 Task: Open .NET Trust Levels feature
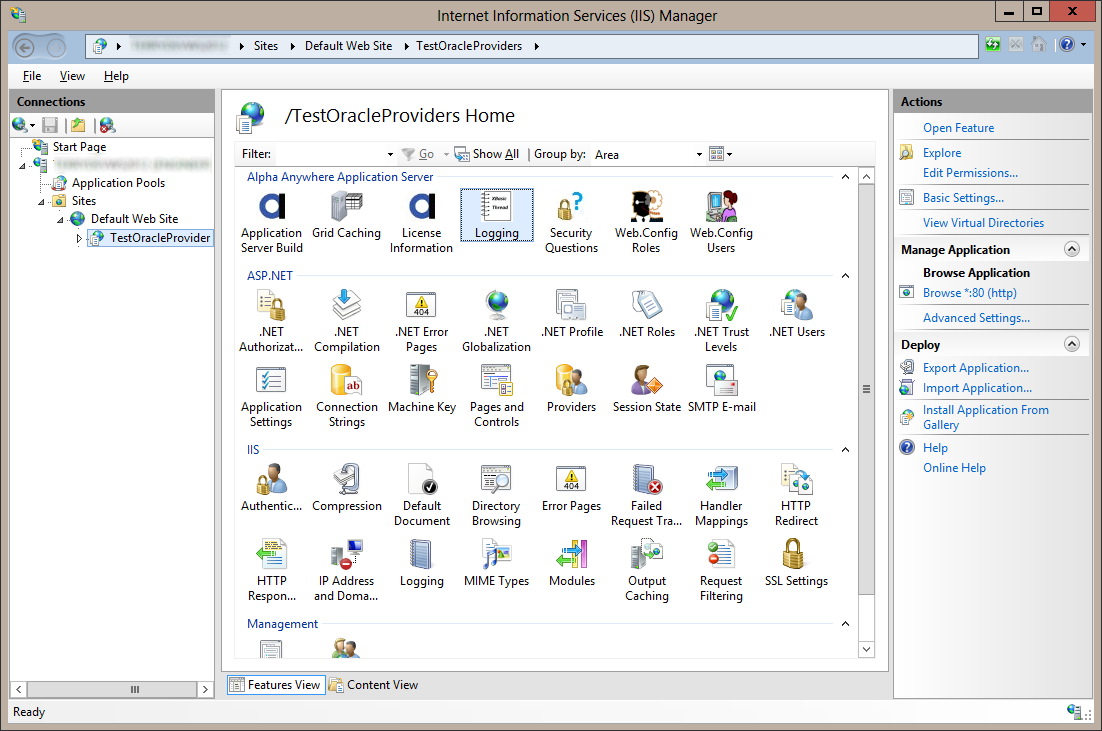(x=721, y=321)
